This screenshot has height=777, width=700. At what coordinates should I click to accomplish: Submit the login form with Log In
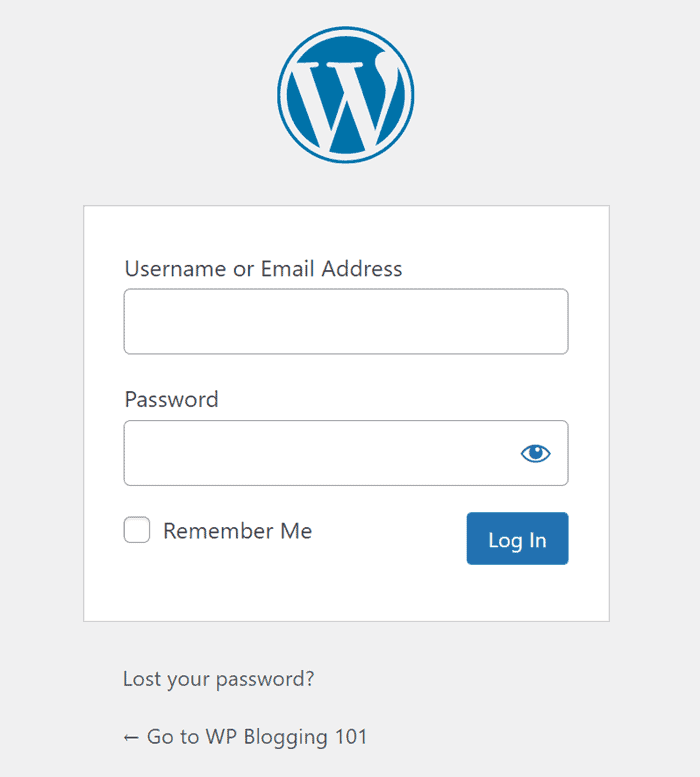tap(517, 539)
